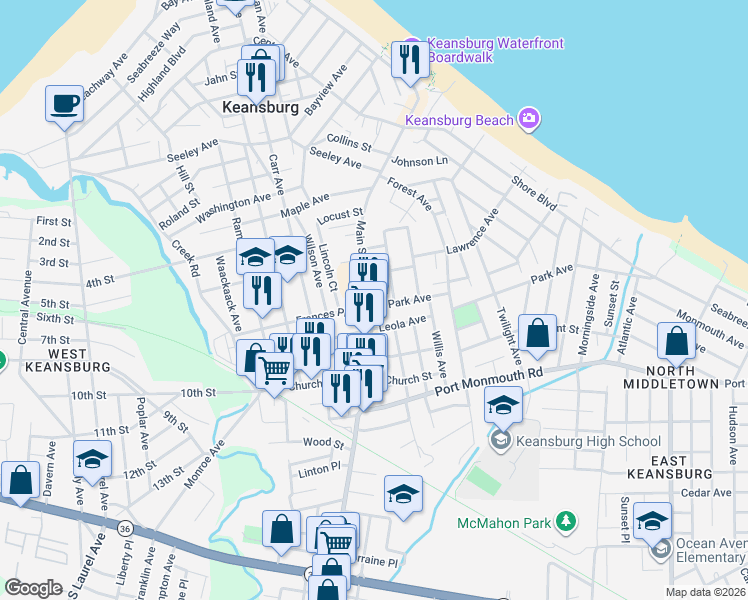Screen dimensions: 748x600
Task: Click the Forest Ave street label
Action: point(409,194)
